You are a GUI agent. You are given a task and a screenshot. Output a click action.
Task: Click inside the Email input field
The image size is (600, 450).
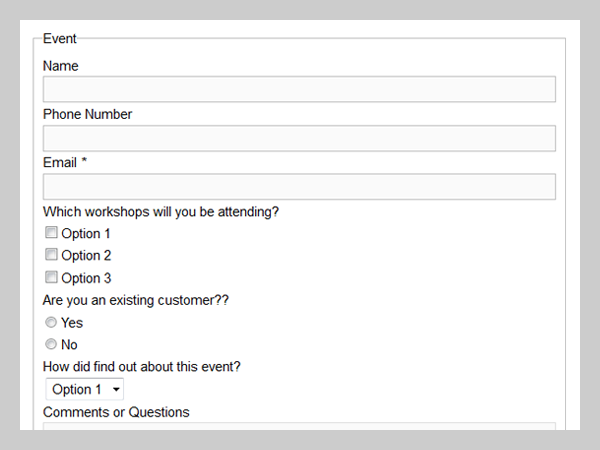pos(299,187)
